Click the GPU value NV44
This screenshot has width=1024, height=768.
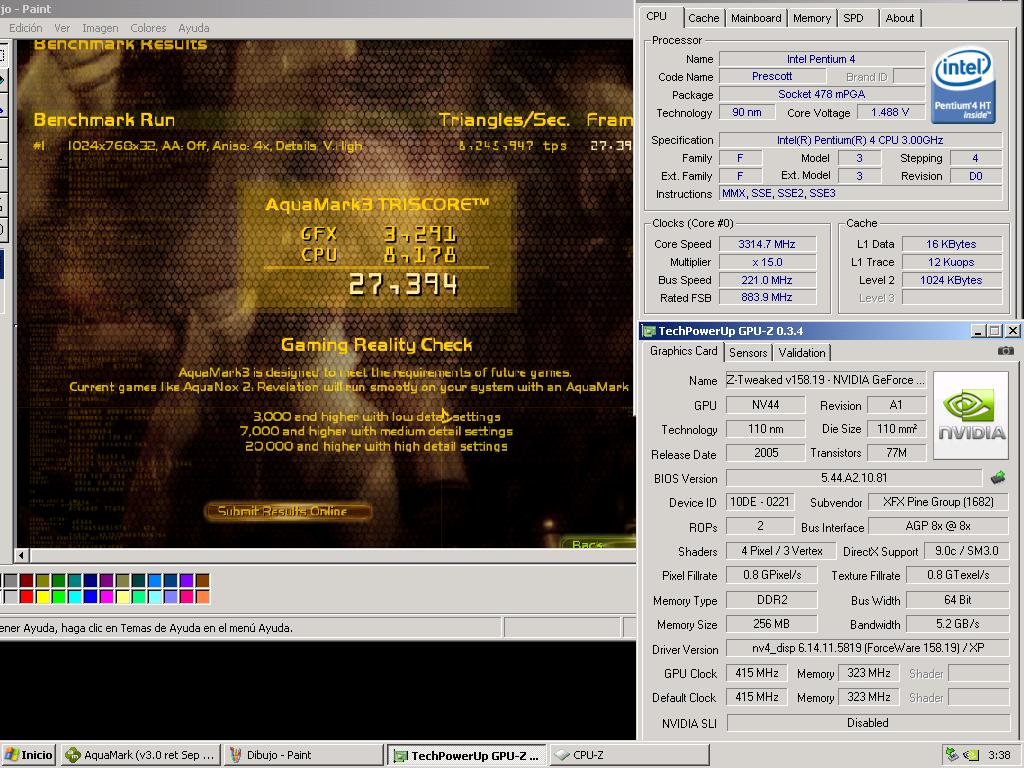pyautogui.click(x=765, y=406)
